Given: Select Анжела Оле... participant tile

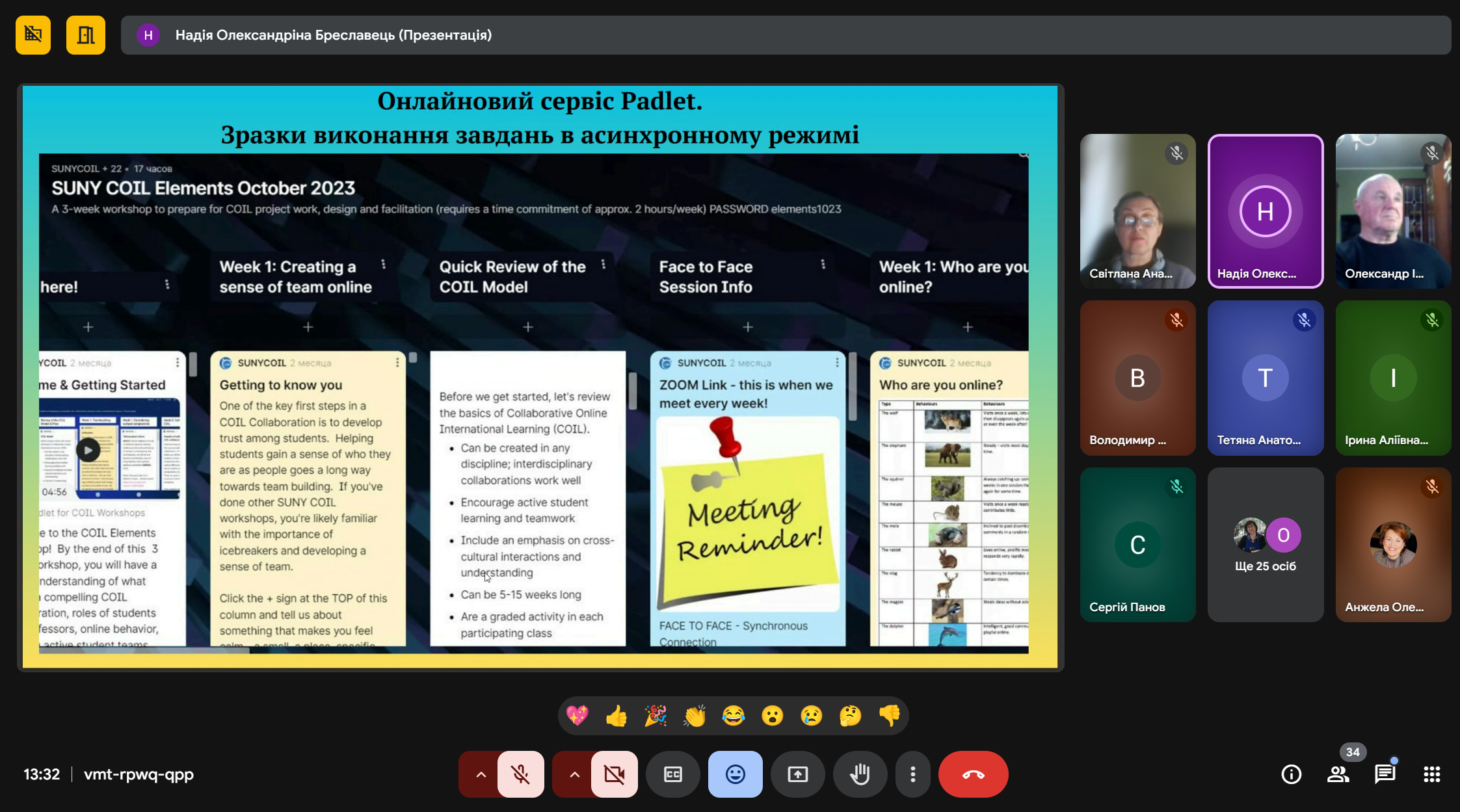Looking at the screenshot, I should tap(1393, 545).
